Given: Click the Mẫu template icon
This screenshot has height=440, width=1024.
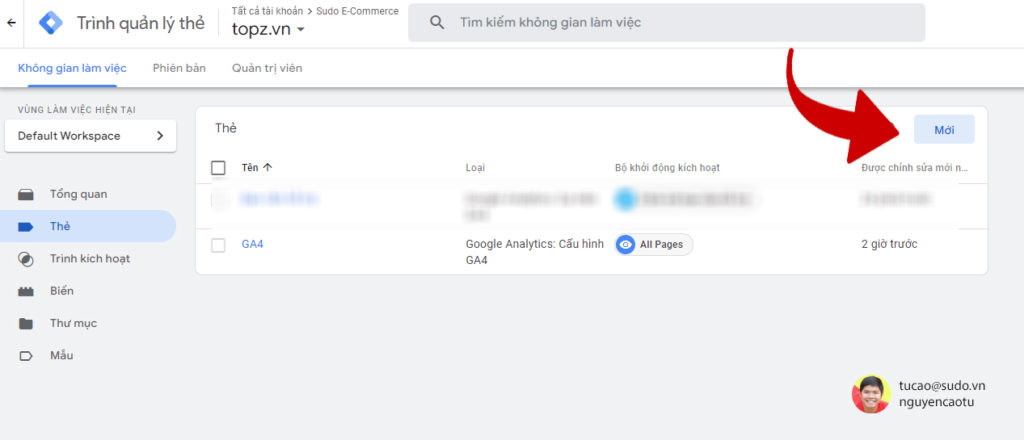Looking at the screenshot, I should pos(25,356).
